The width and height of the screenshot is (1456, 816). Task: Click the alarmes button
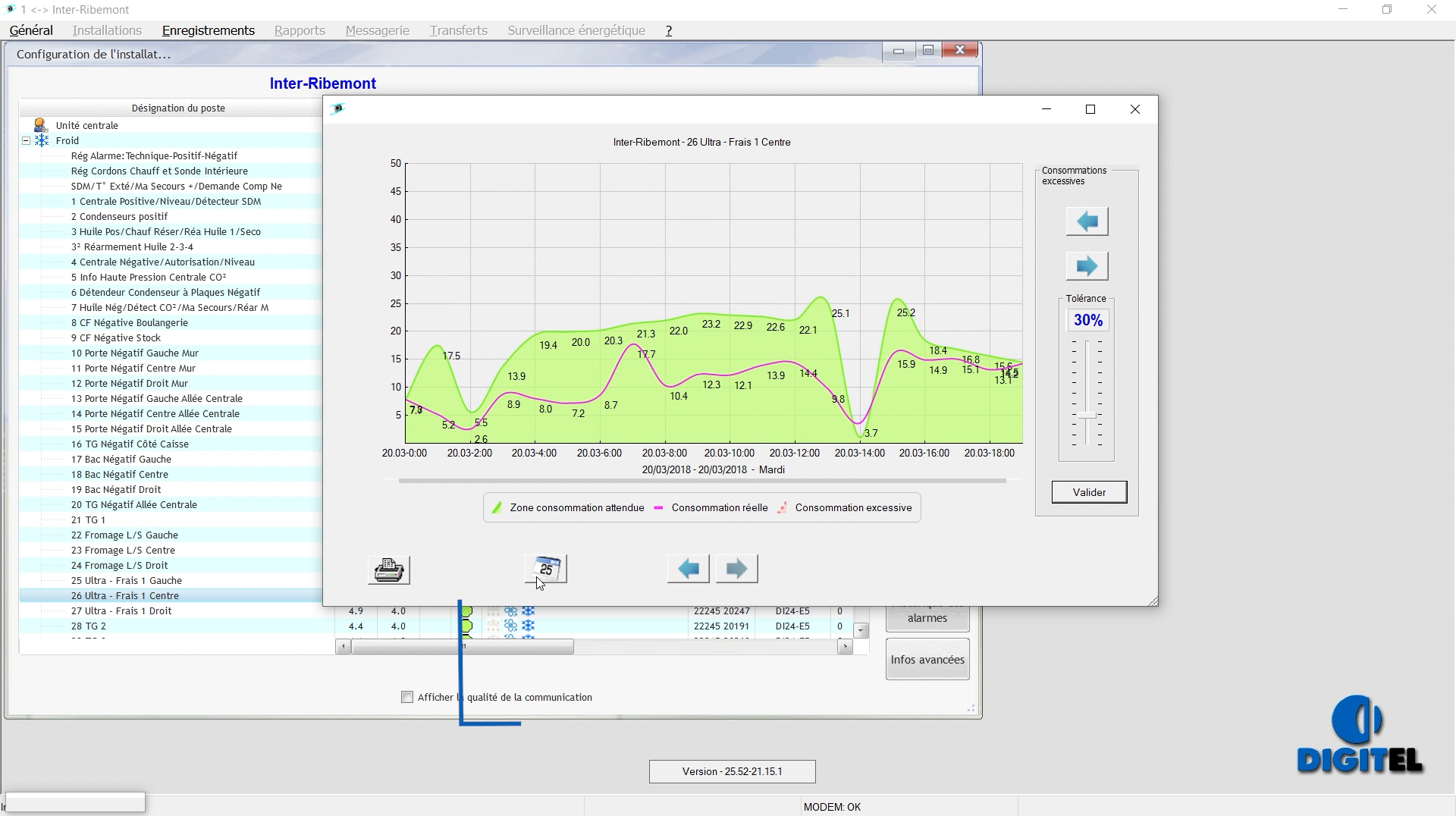pyautogui.click(x=927, y=617)
